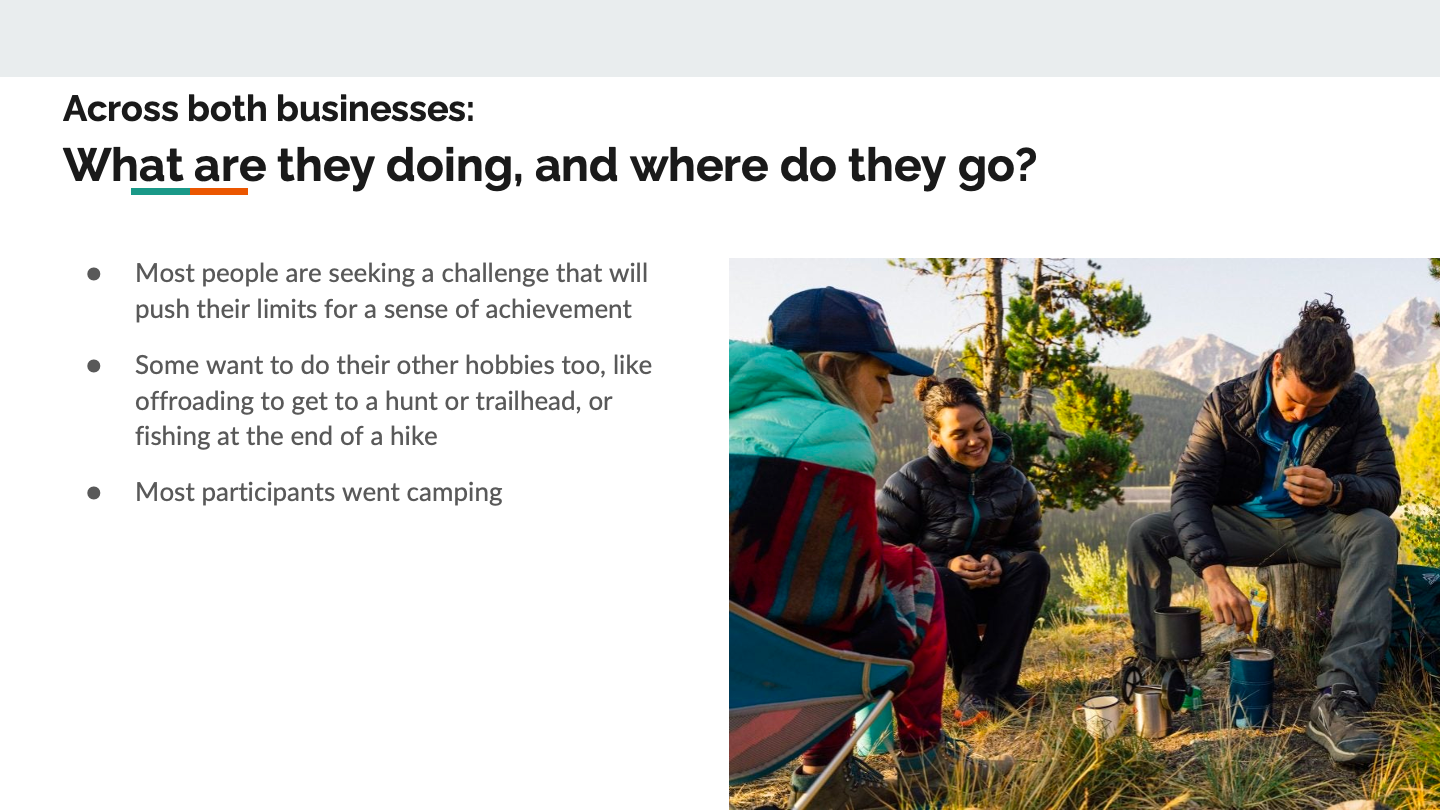Select the teal underline accent segment
1440x810 pixels.
click(x=160, y=191)
